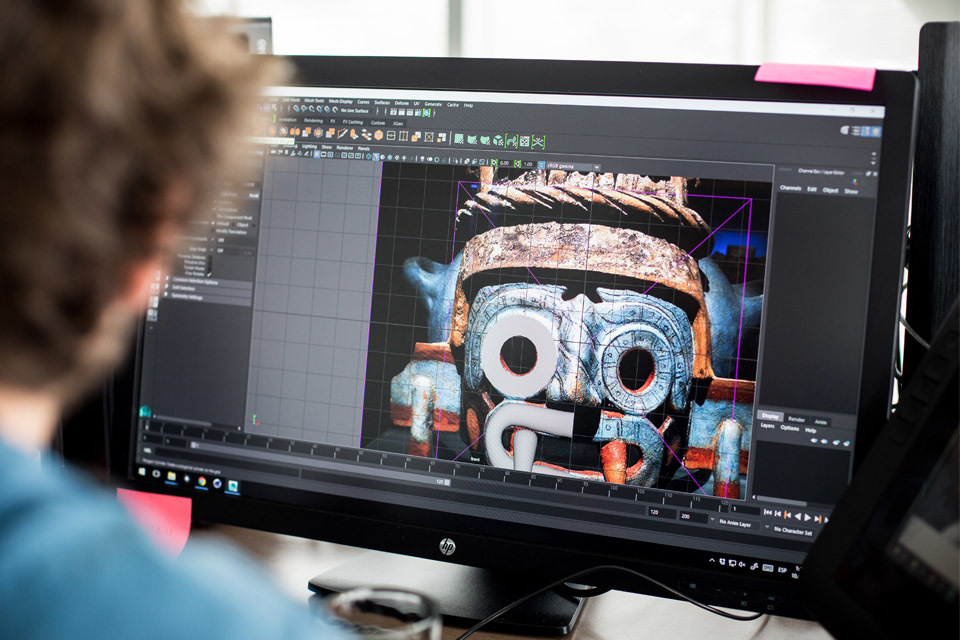Click the create new layer icon
The height and width of the screenshot is (640, 960).
click(x=845, y=441)
